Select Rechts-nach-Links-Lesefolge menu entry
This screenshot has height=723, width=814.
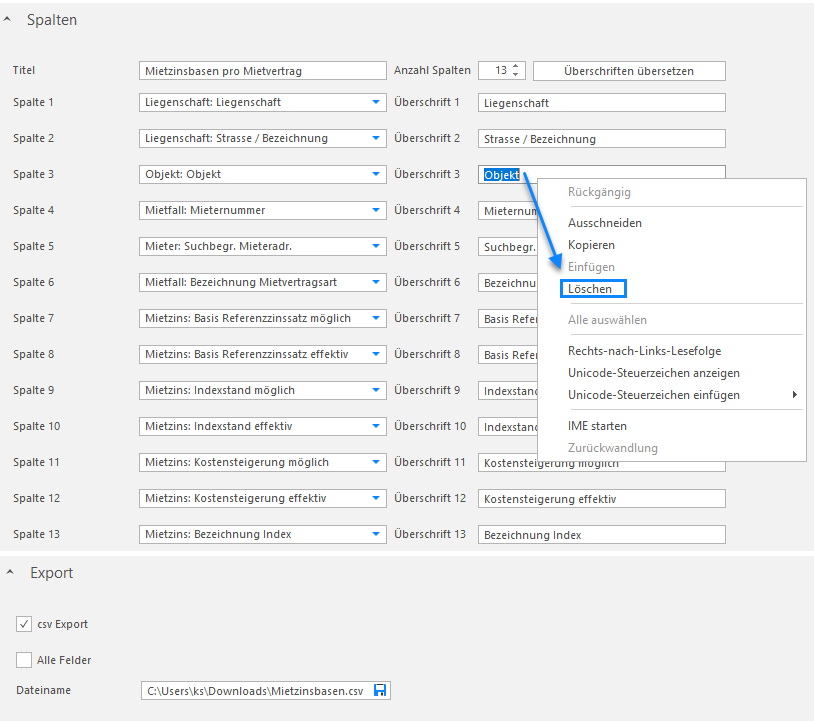tap(644, 351)
